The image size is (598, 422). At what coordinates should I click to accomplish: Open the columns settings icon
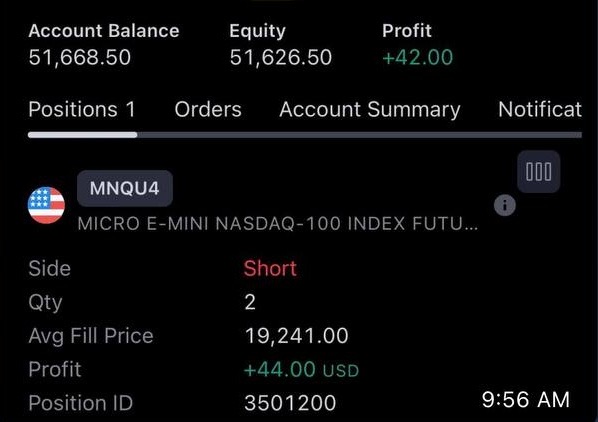tap(539, 172)
